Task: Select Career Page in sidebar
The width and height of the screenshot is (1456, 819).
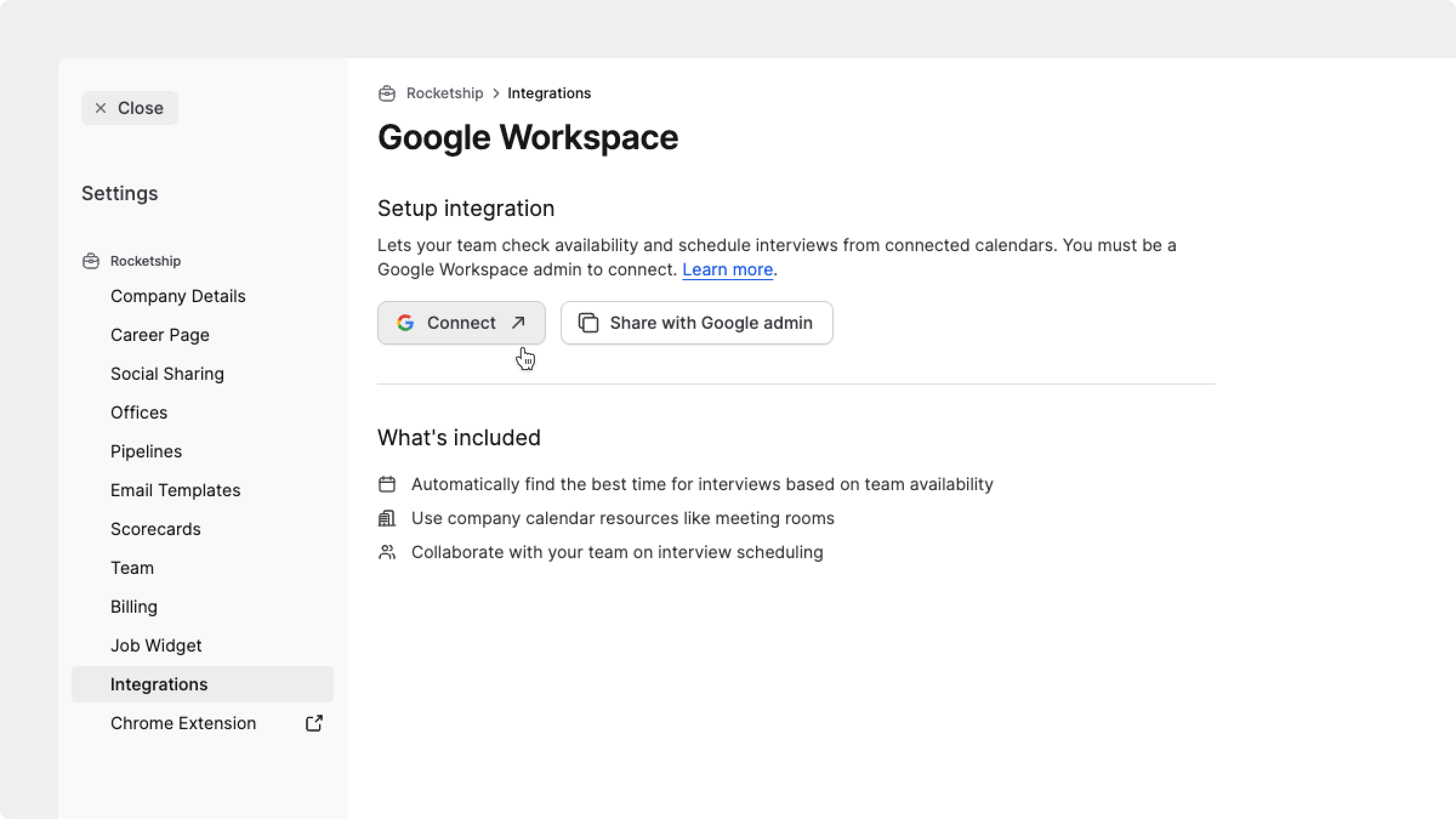Action: [x=160, y=335]
